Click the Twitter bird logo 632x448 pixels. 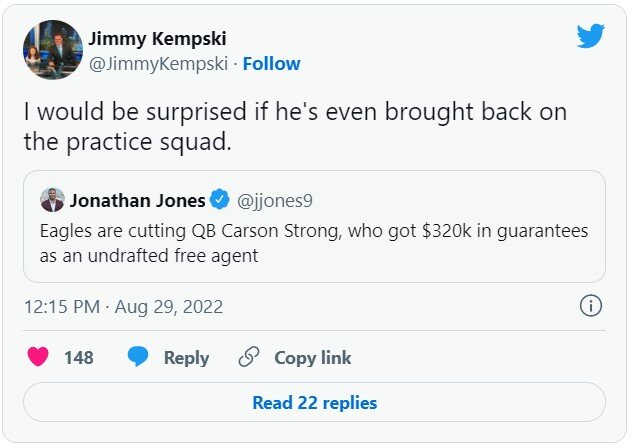point(591,36)
